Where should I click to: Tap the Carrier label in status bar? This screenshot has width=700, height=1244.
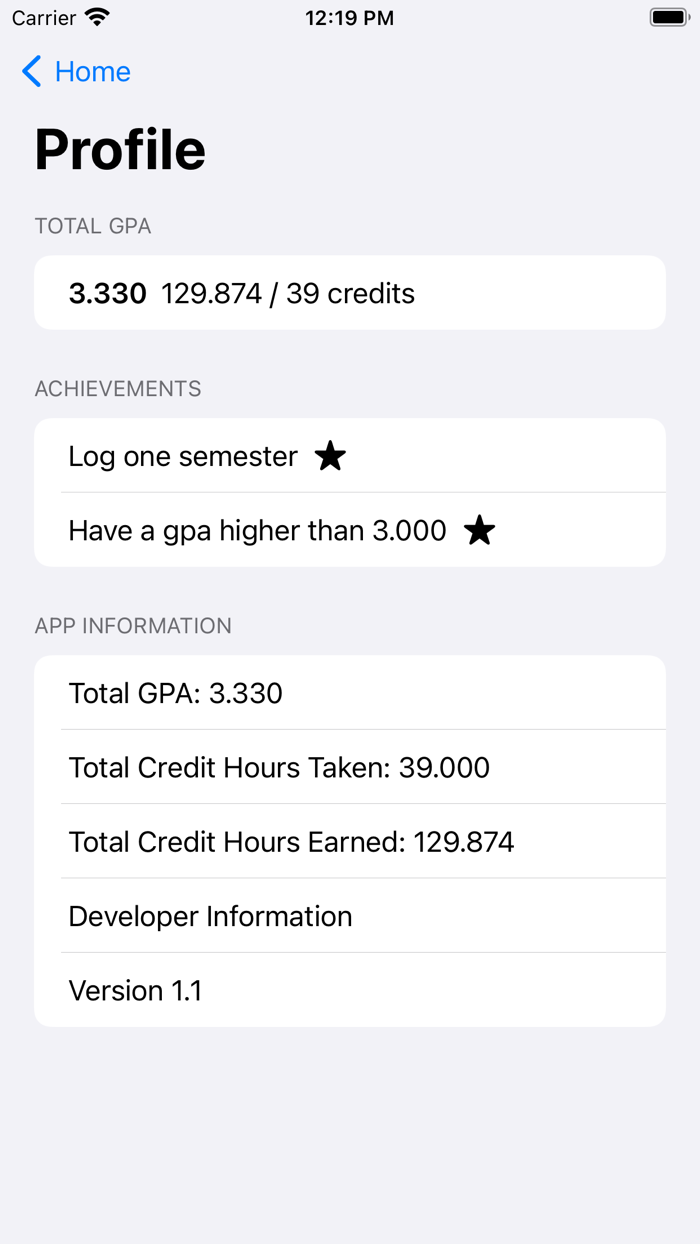41,17
